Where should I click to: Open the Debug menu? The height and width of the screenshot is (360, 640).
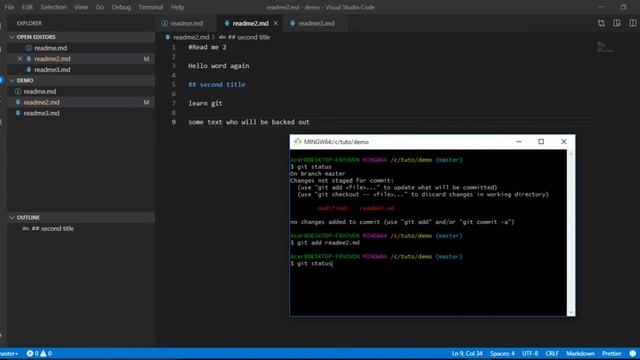(x=121, y=7)
